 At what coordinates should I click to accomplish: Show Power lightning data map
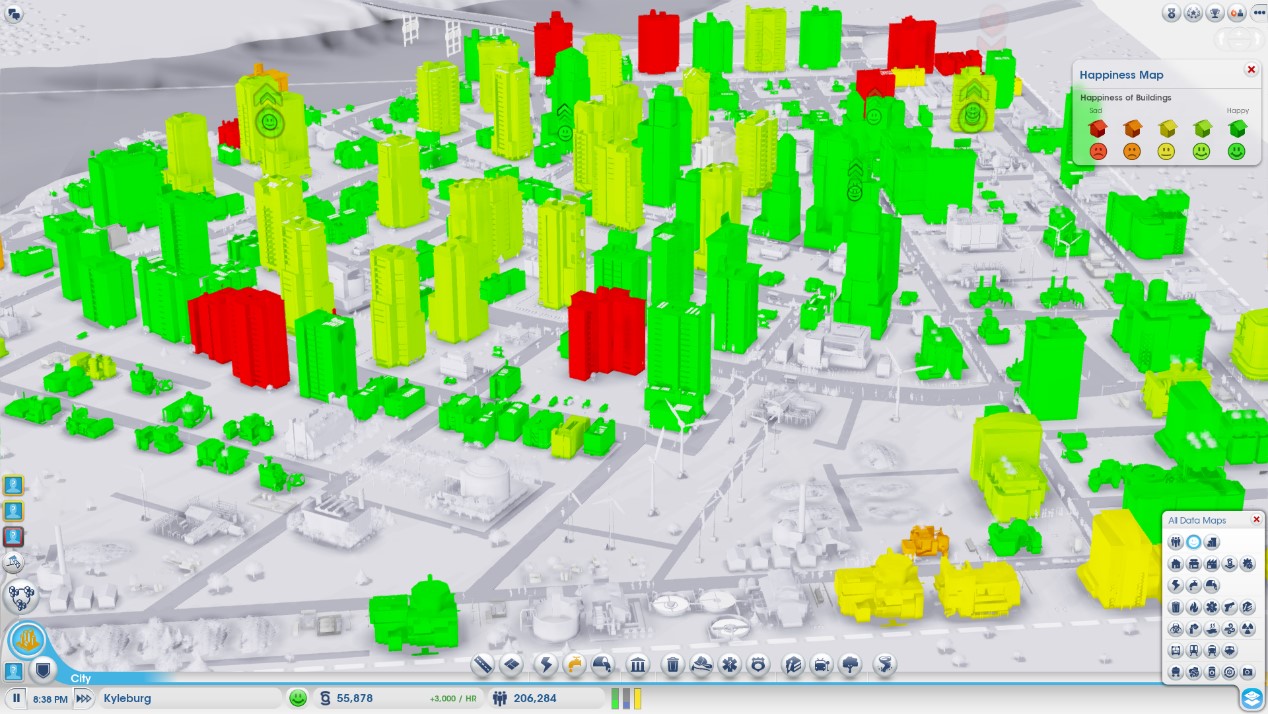pos(1176,585)
